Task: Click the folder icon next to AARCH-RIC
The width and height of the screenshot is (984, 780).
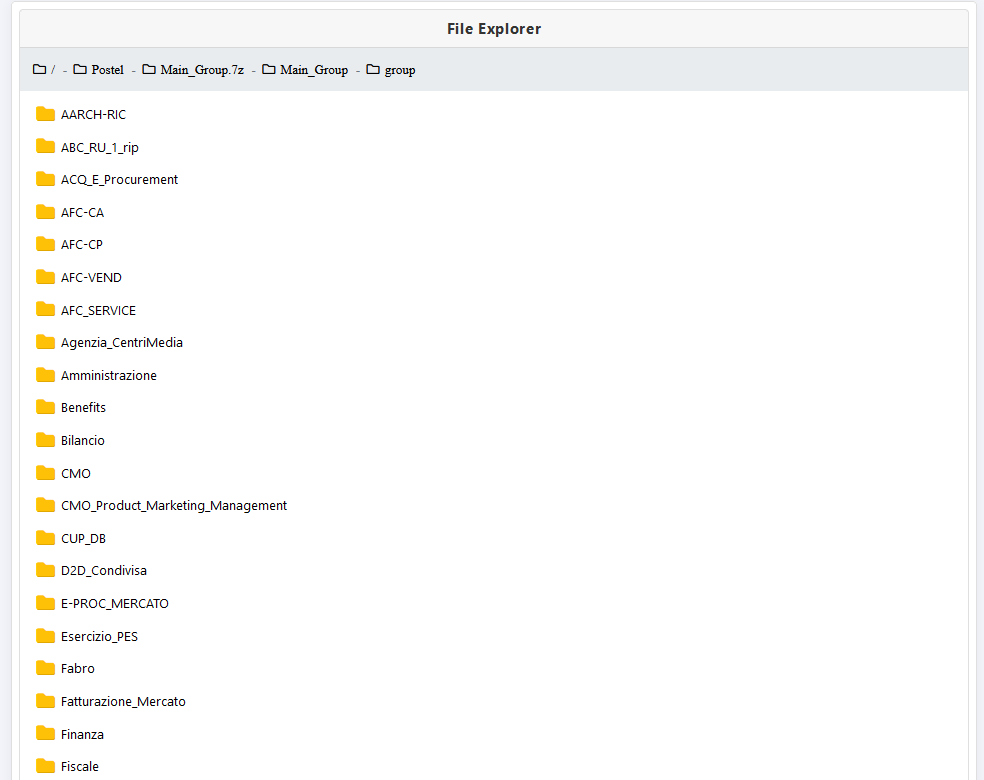Action: pos(45,114)
